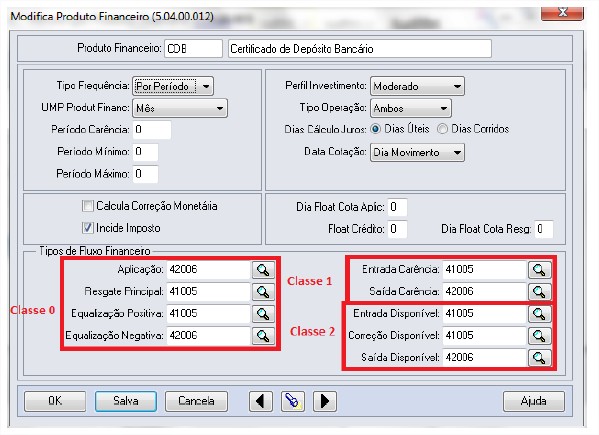Click Dia Float Cota Resg input
This screenshot has height=435, width=599.
tap(544, 229)
